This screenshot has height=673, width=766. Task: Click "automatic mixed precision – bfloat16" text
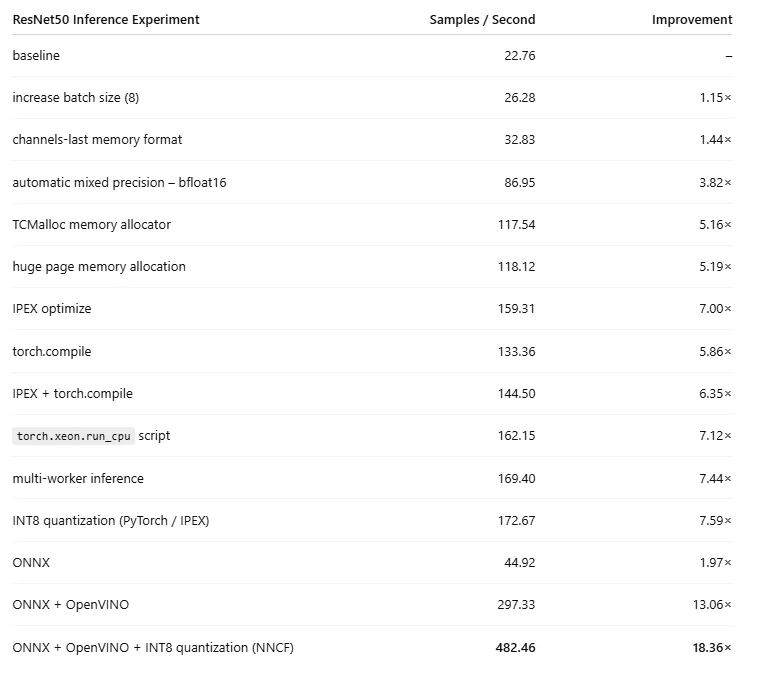[x=119, y=183]
